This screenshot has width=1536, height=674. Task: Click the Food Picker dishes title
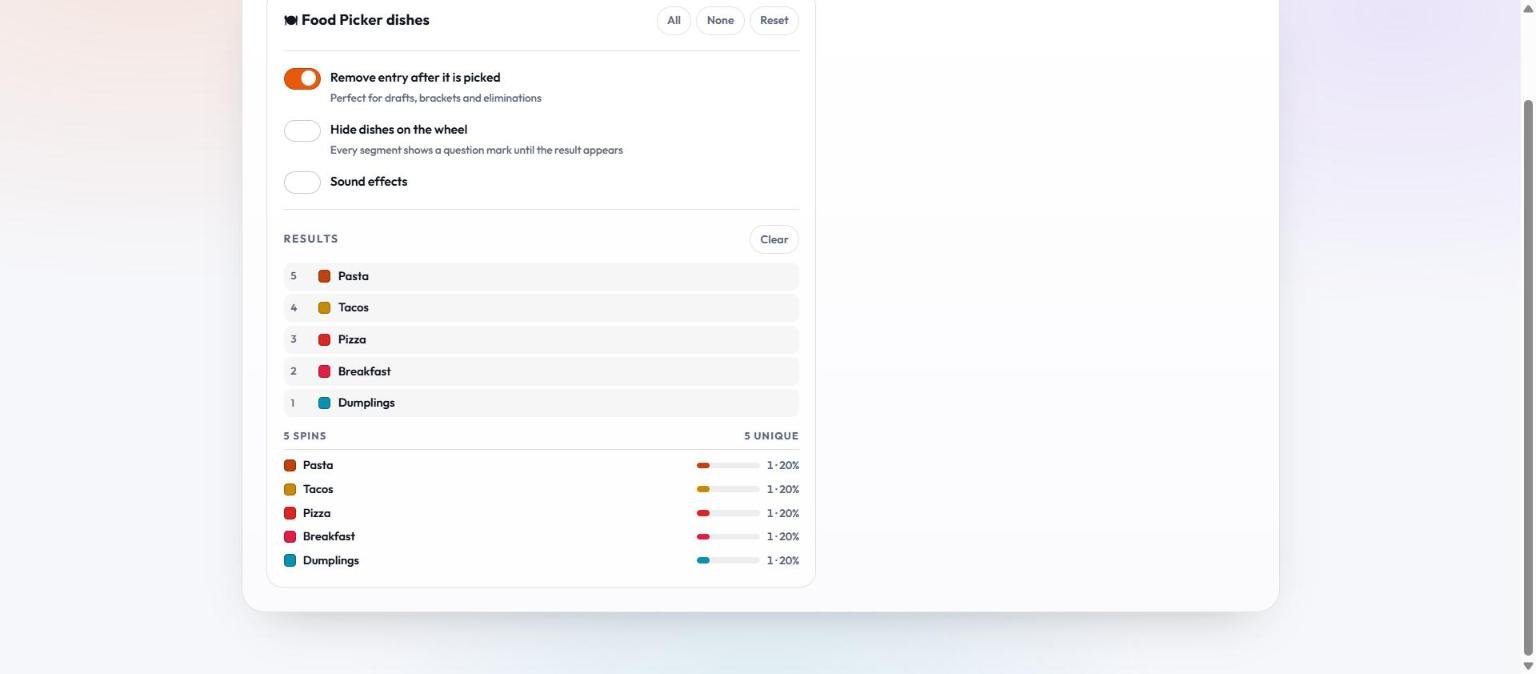[365, 20]
